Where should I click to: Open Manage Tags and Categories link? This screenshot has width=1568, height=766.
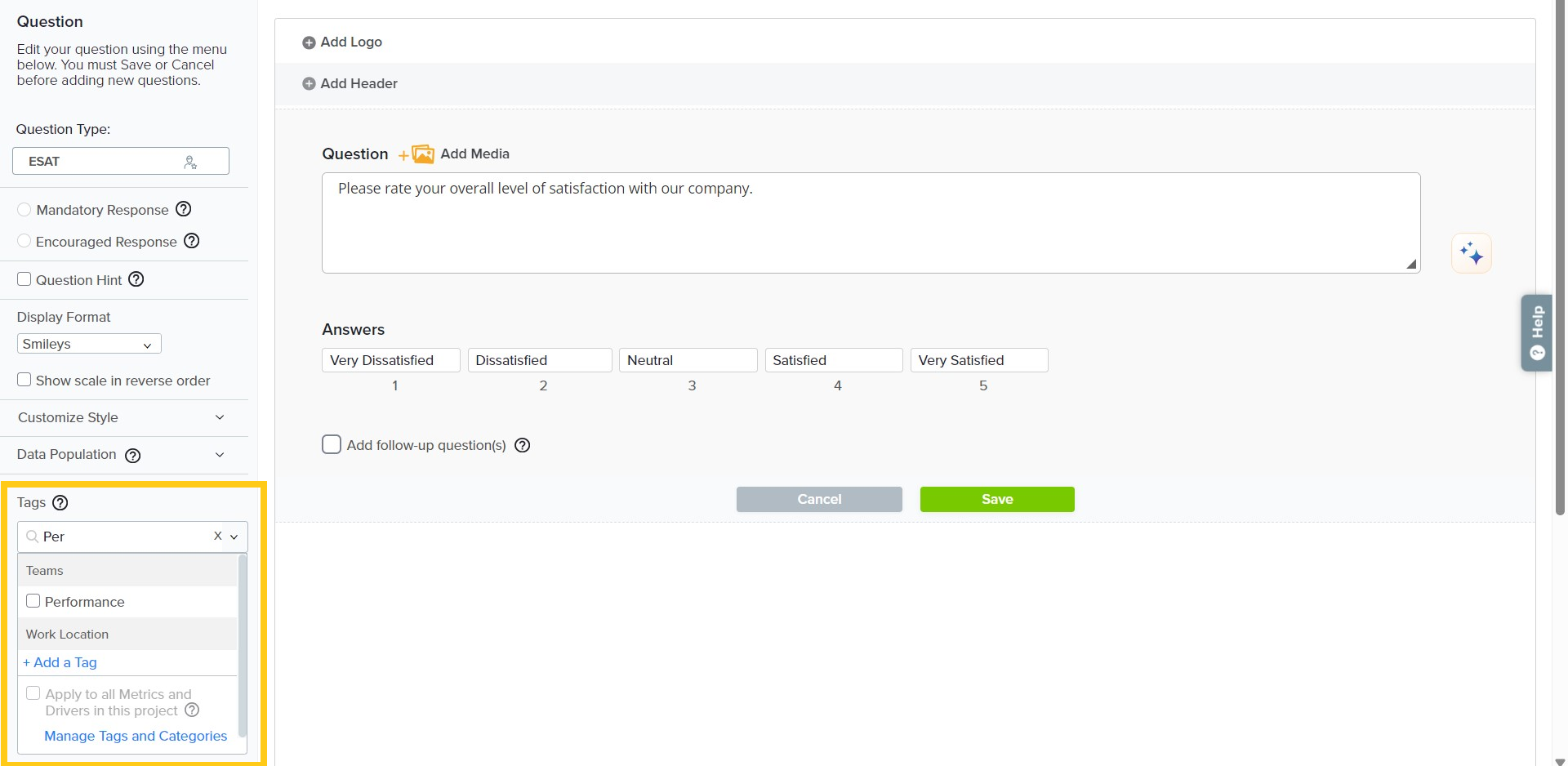(136, 737)
